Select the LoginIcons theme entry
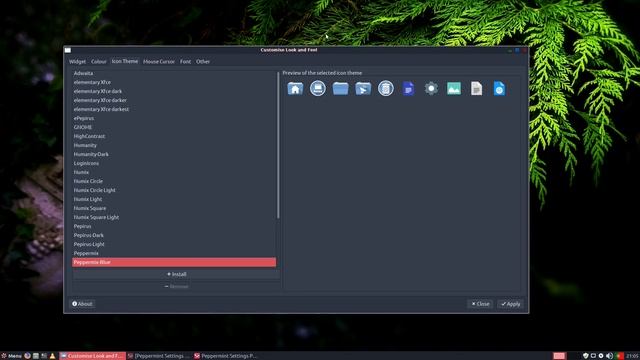 (x=174, y=163)
